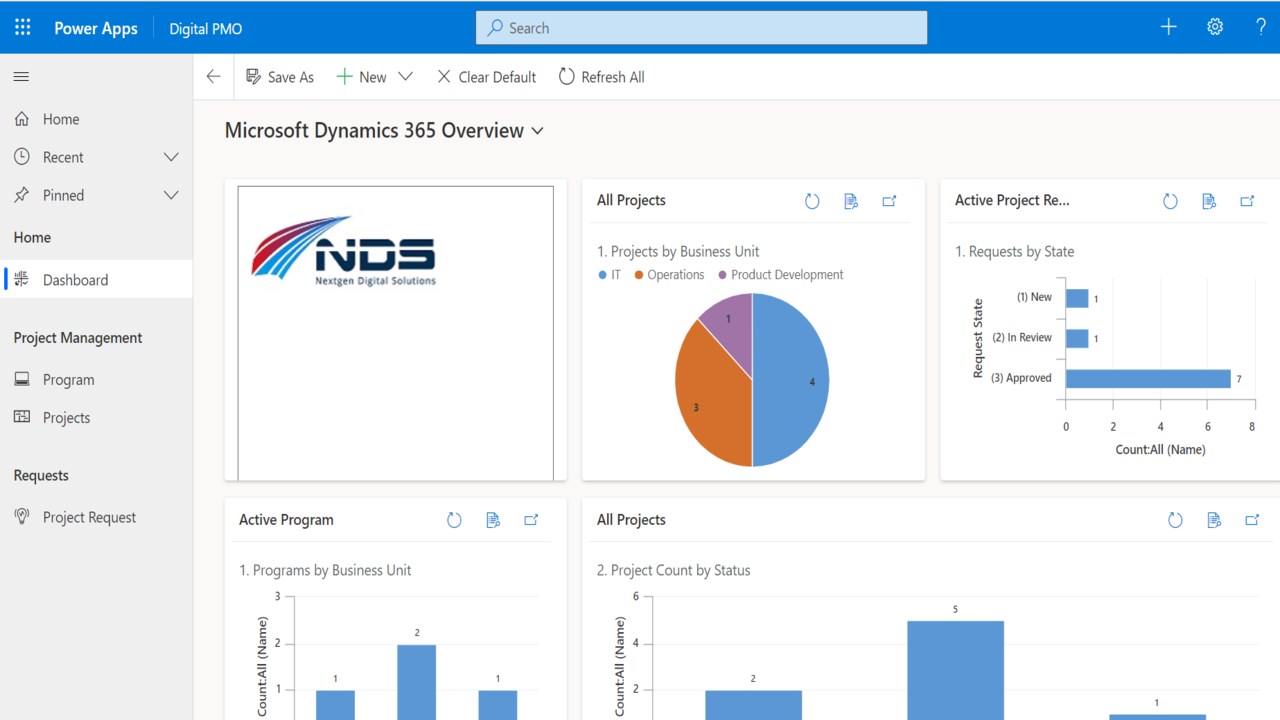1280x720 pixels.
Task: Click the Power Apps title link
Action: tap(96, 28)
